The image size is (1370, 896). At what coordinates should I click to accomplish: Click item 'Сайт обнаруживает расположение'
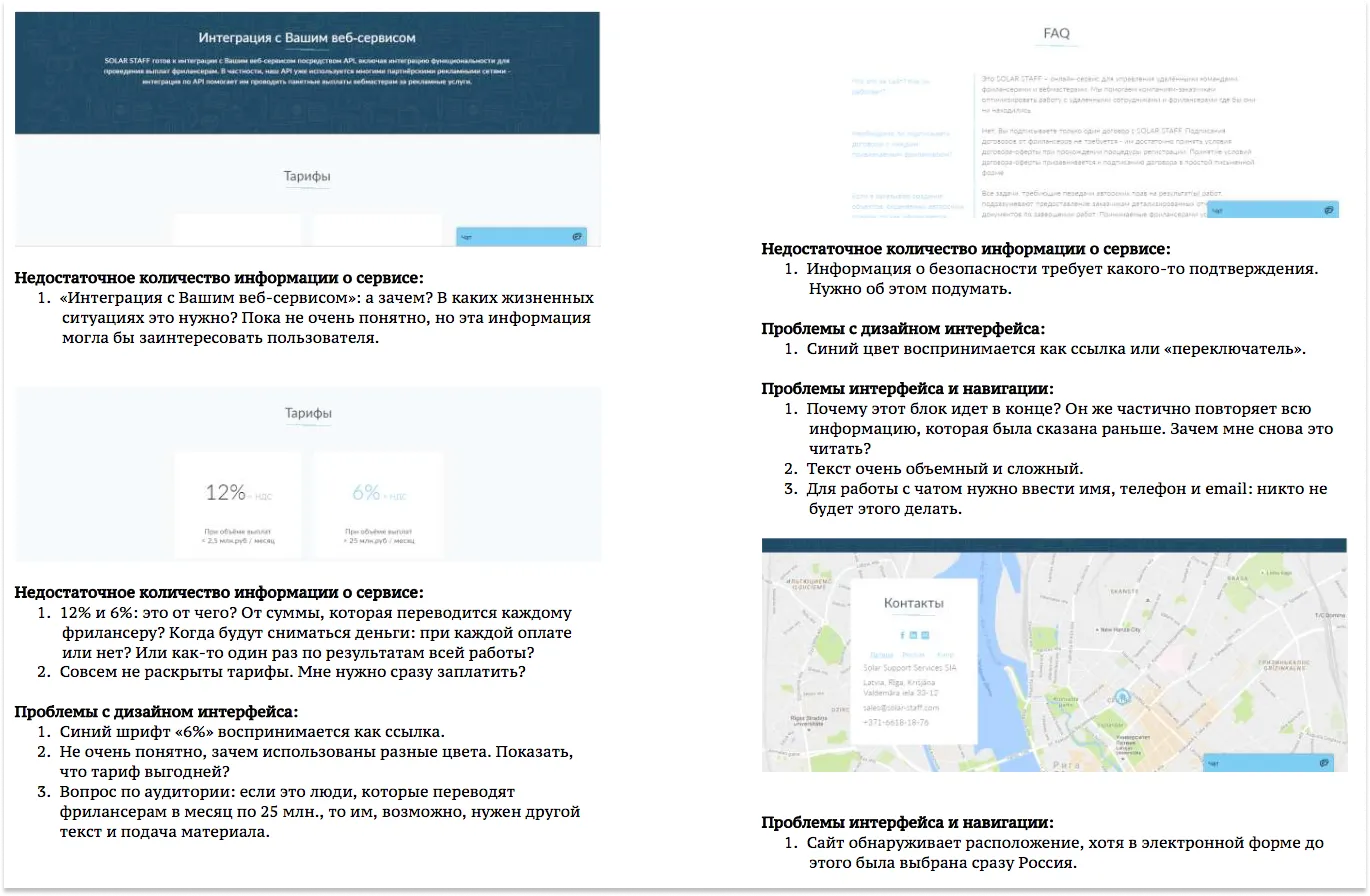[1065, 853]
